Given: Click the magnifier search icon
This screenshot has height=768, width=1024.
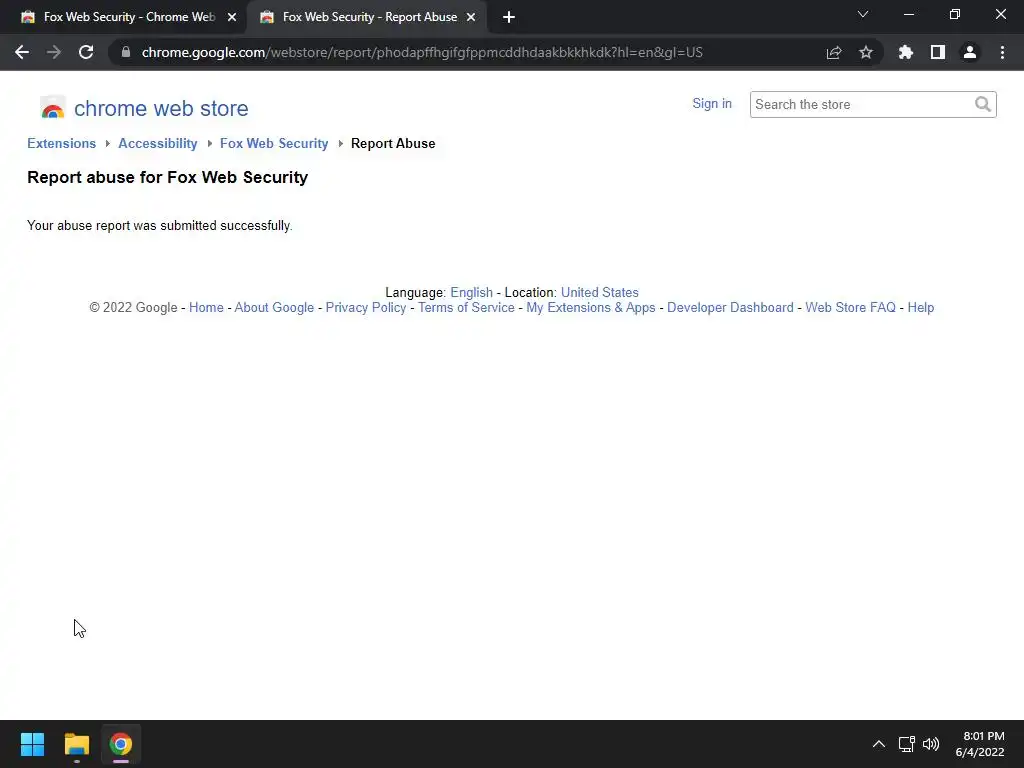Looking at the screenshot, I should [983, 104].
